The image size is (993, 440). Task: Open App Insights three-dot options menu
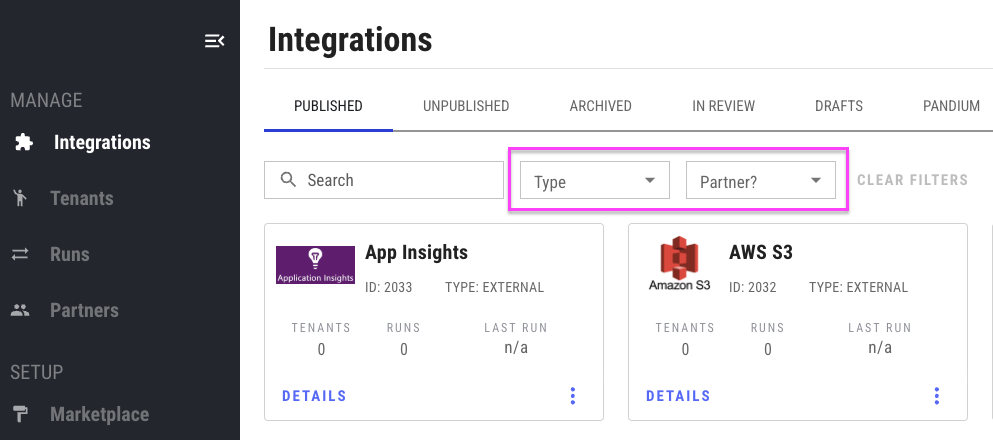(x=573, y=396)
